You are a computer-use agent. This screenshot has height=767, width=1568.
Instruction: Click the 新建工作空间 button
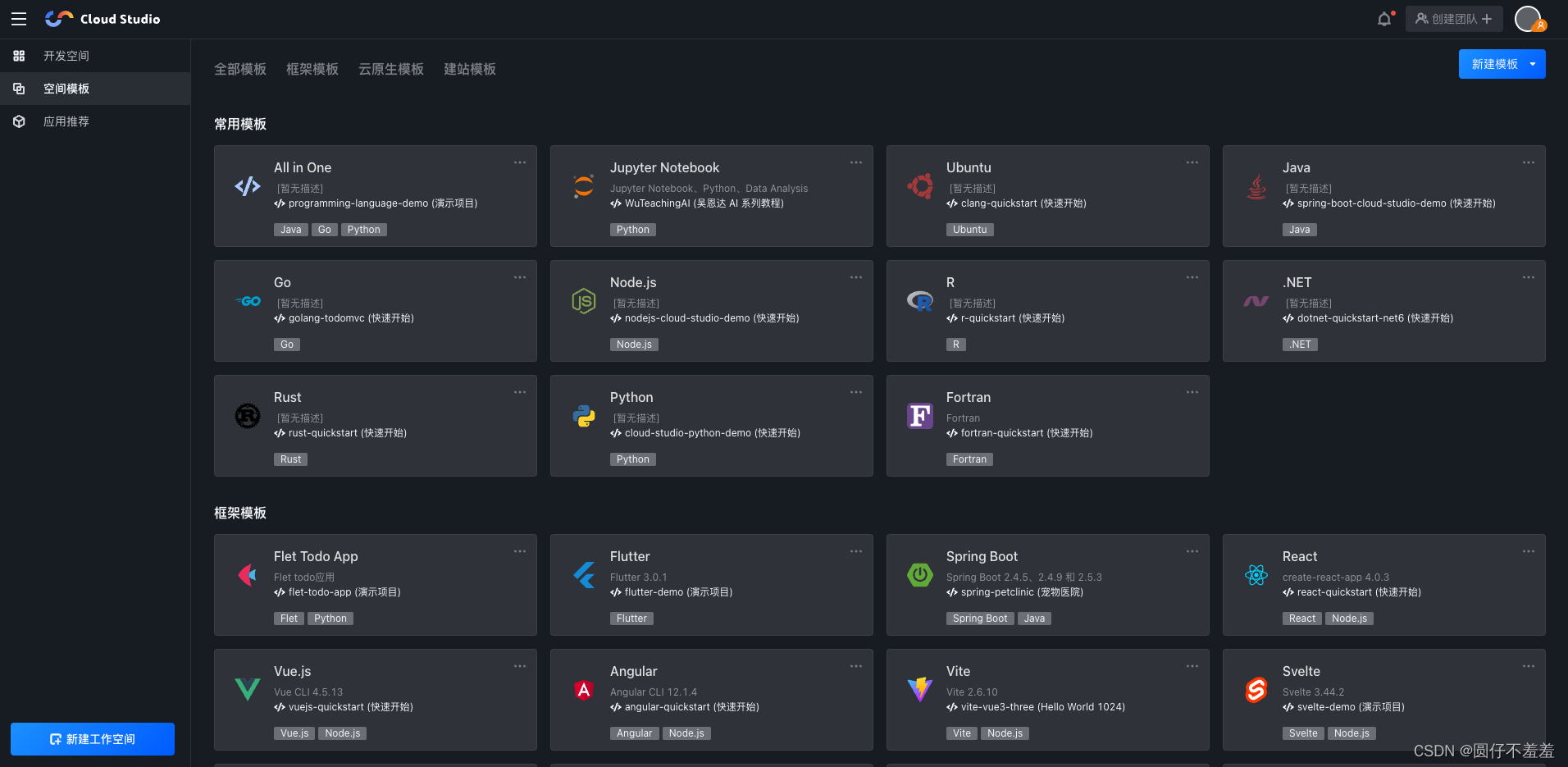coord(93,739)
